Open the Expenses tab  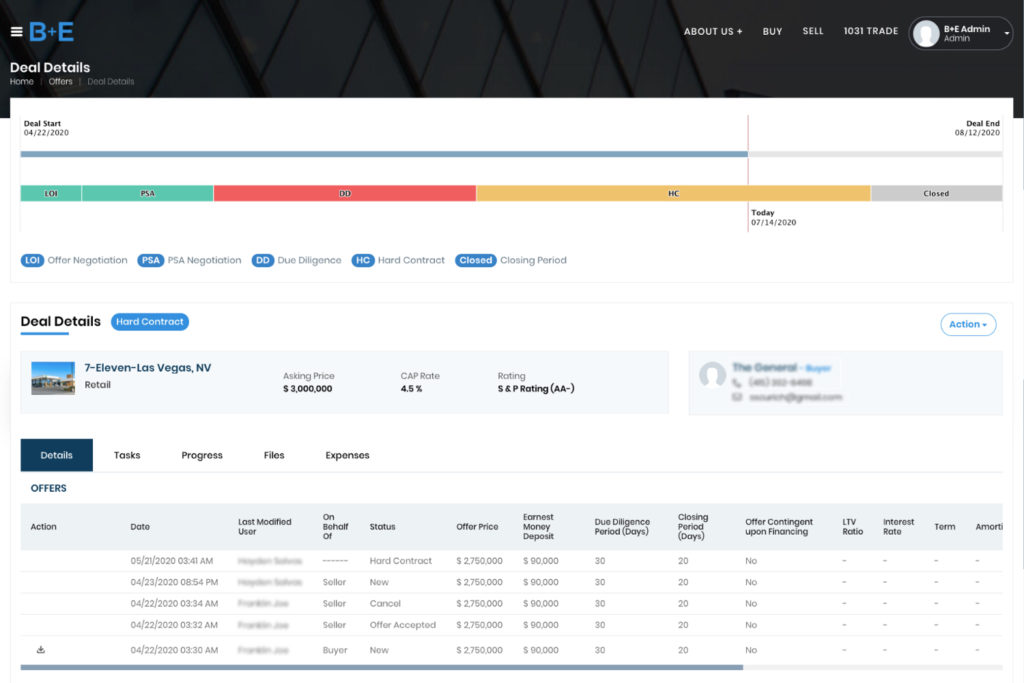(347, 455)
